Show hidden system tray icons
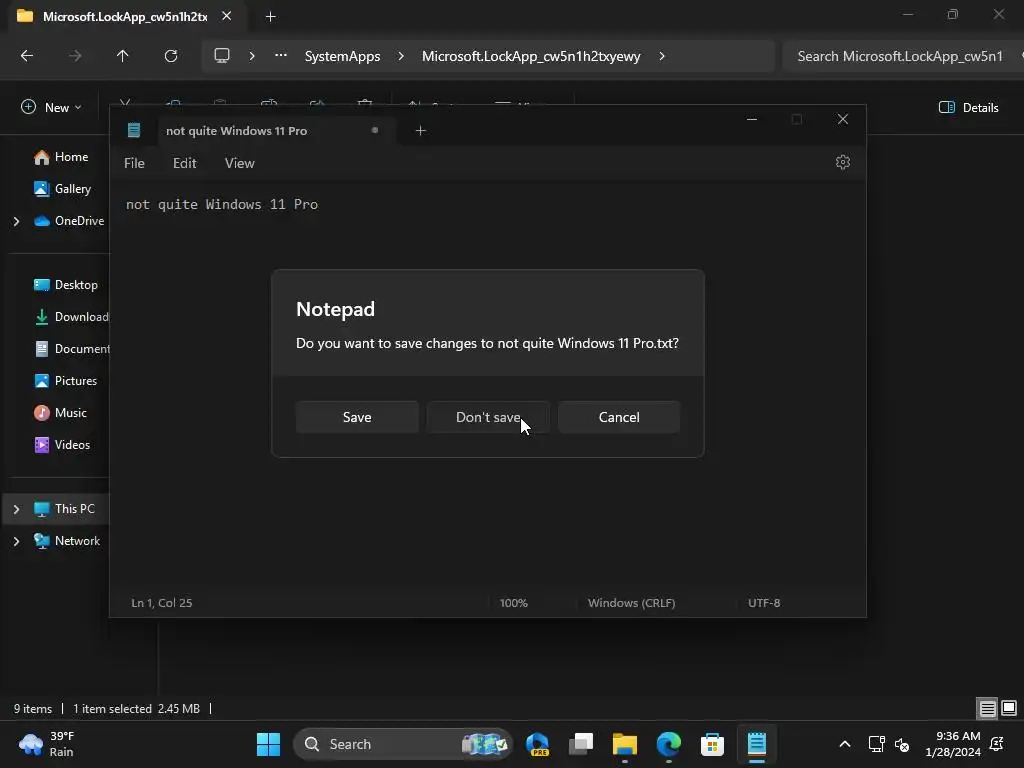 coord(844,744)
